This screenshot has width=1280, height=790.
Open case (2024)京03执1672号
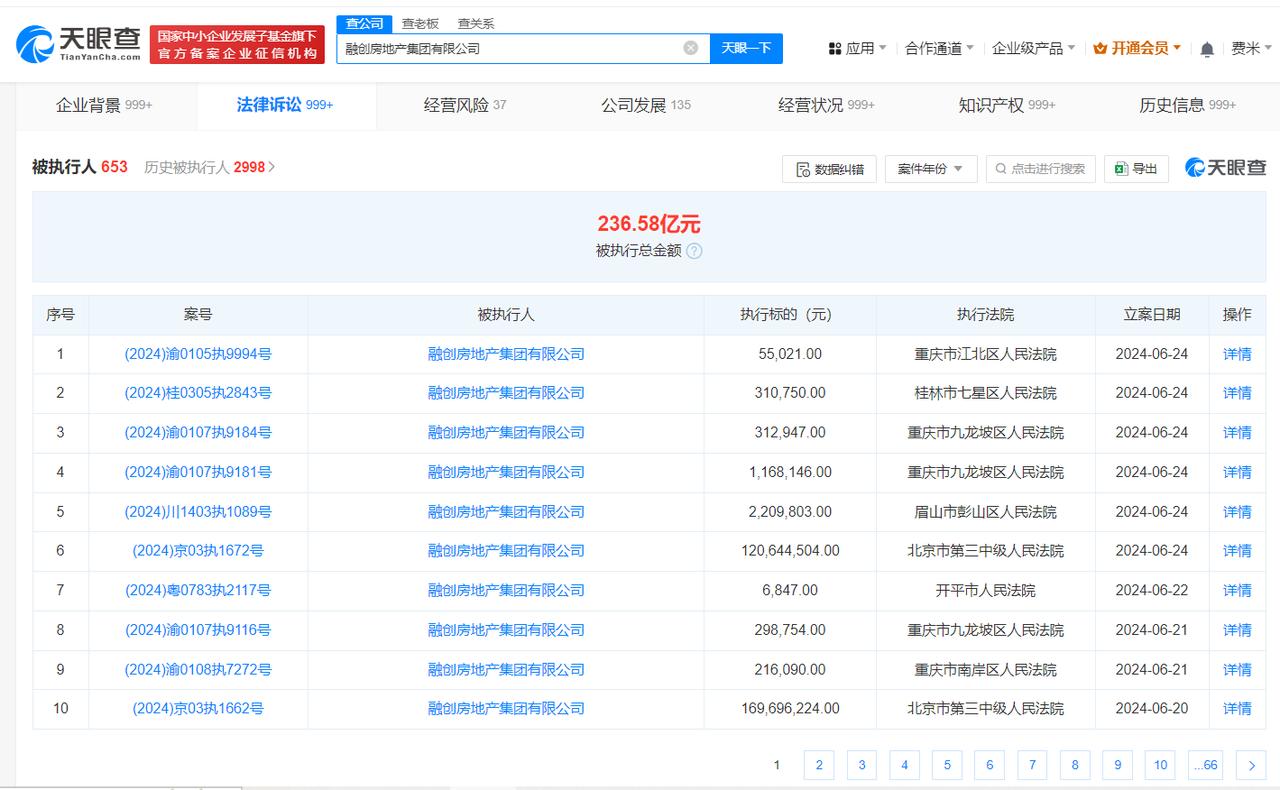[198, 551]
